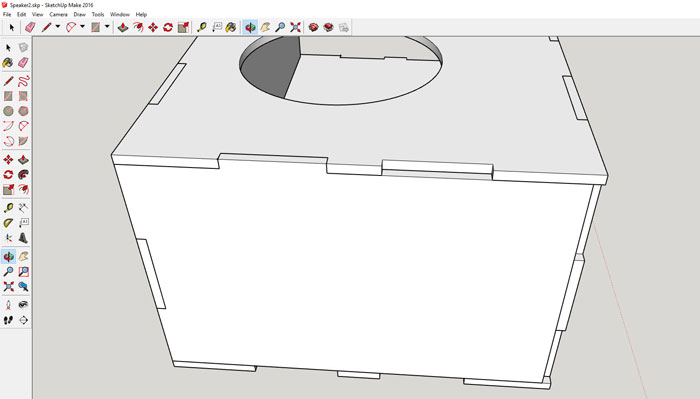Image resolution: width=700 pixels, height=399 pixels.
Task: Select the Pie tool
Action: coord(23,141)
